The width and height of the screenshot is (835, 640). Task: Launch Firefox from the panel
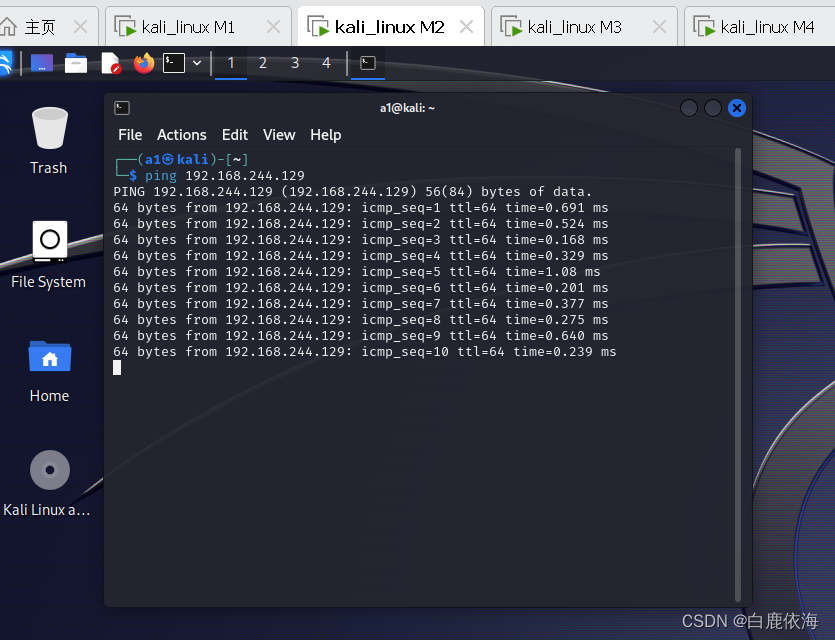[144, 63]
